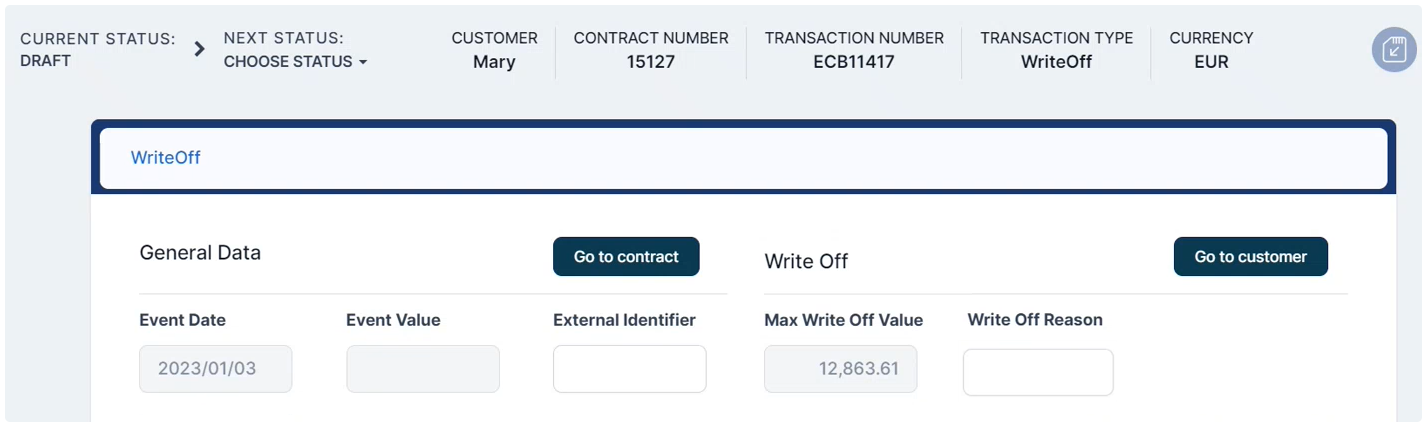Click the Max Write Off Value field
1428x431 pixels.
tap(840, 369)
